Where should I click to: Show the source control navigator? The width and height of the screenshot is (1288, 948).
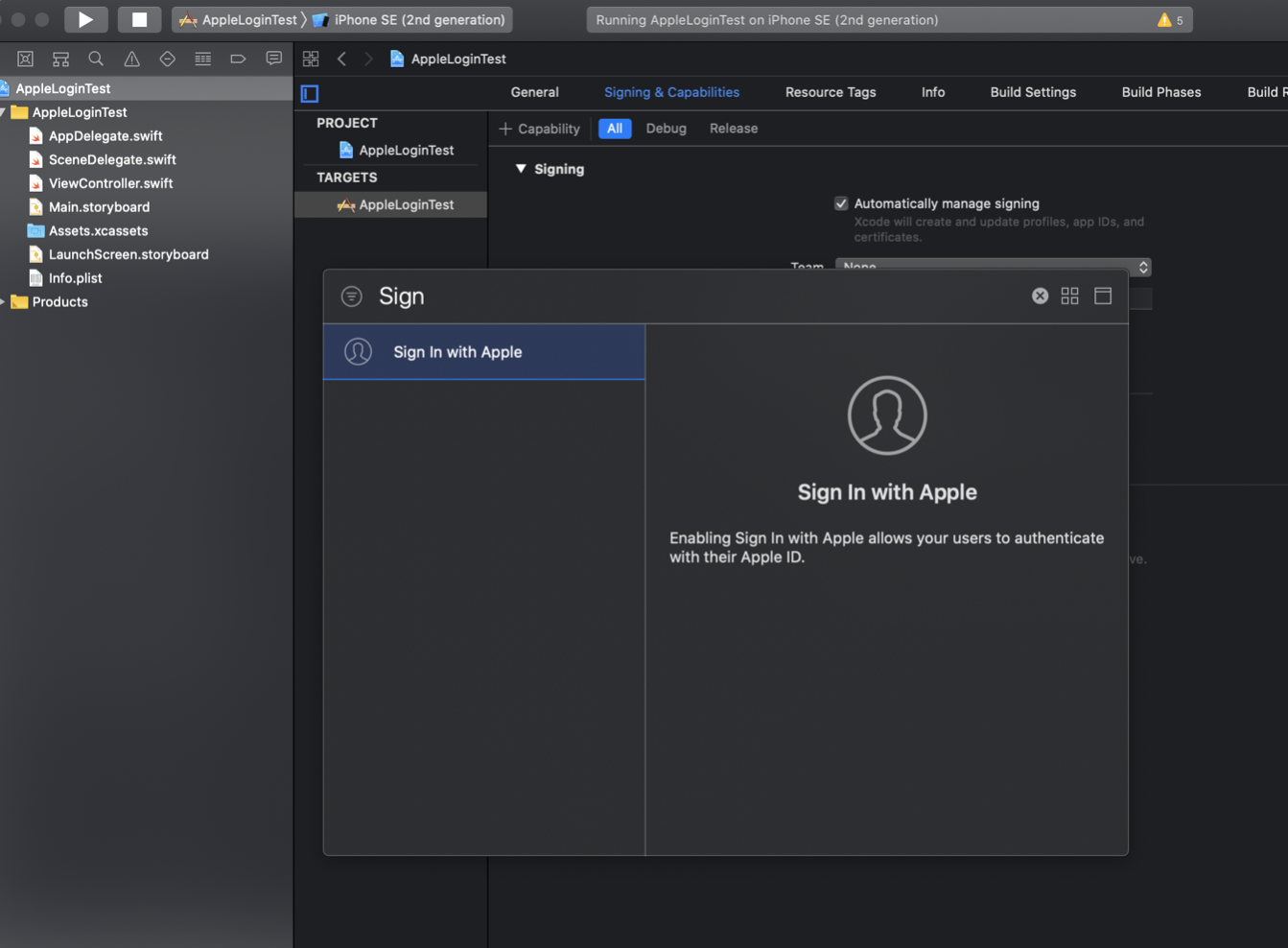click(26, 59)
